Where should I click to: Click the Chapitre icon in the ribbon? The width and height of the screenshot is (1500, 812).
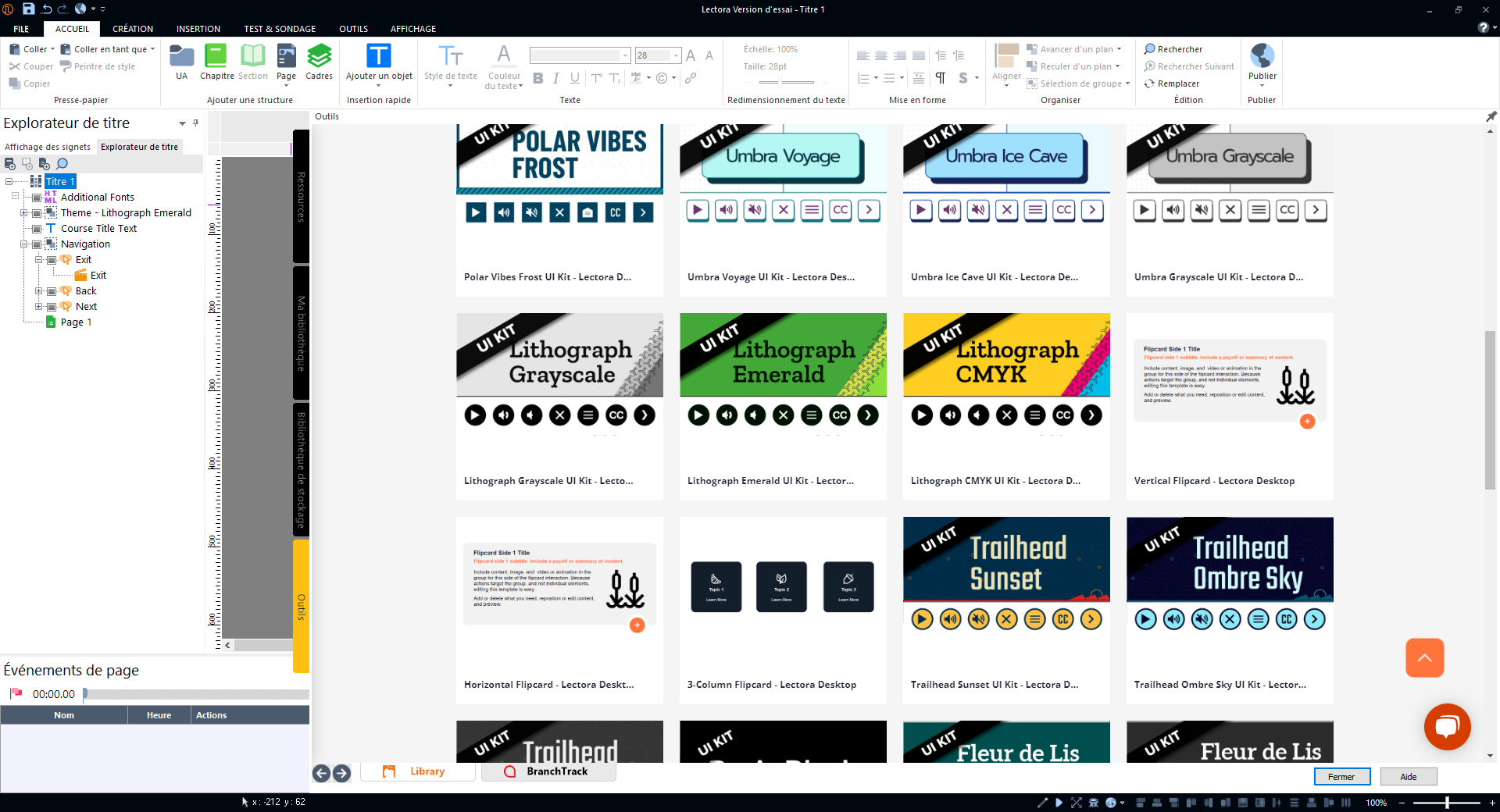216,56
